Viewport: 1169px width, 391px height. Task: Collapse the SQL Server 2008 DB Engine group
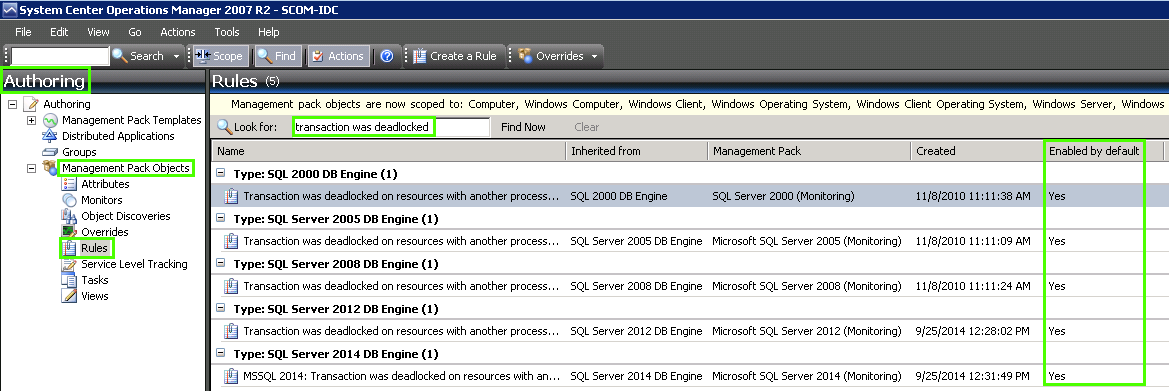pyautogui.click(x=221, y=263)
